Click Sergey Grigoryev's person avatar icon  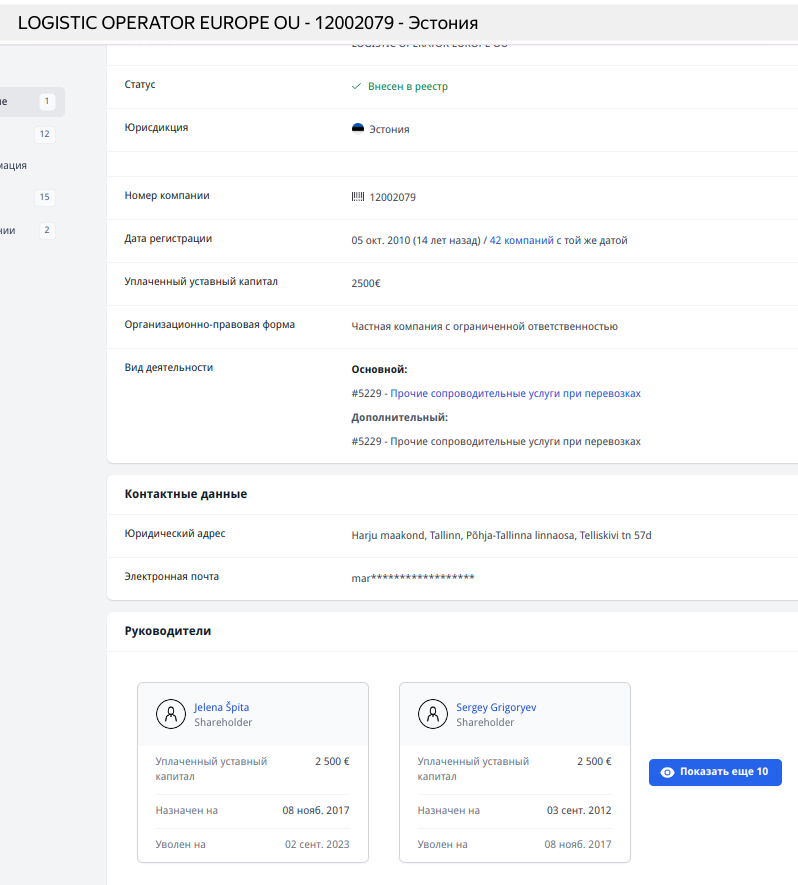coord(433,714)
